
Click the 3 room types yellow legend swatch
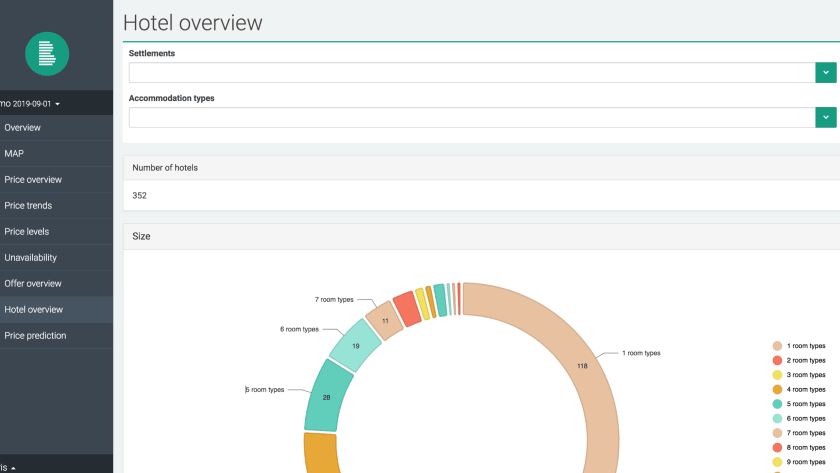777,375
